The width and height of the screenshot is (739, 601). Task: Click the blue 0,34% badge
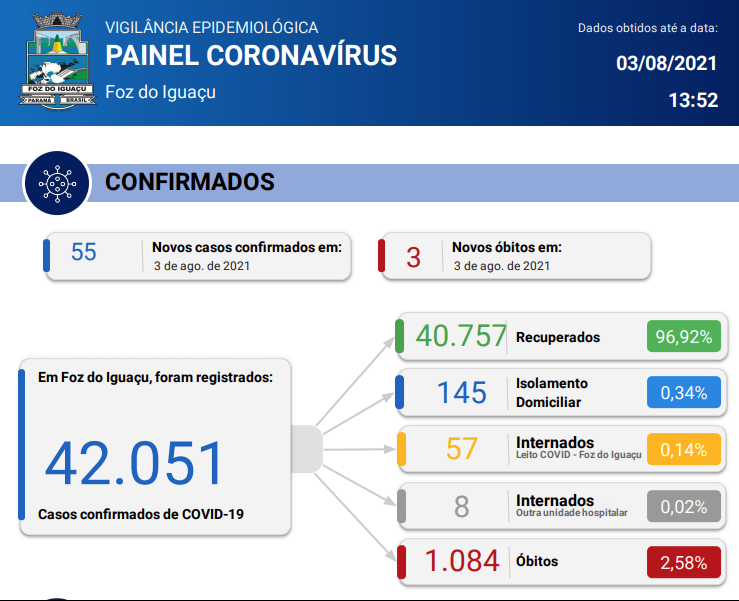tap(684, 392)
